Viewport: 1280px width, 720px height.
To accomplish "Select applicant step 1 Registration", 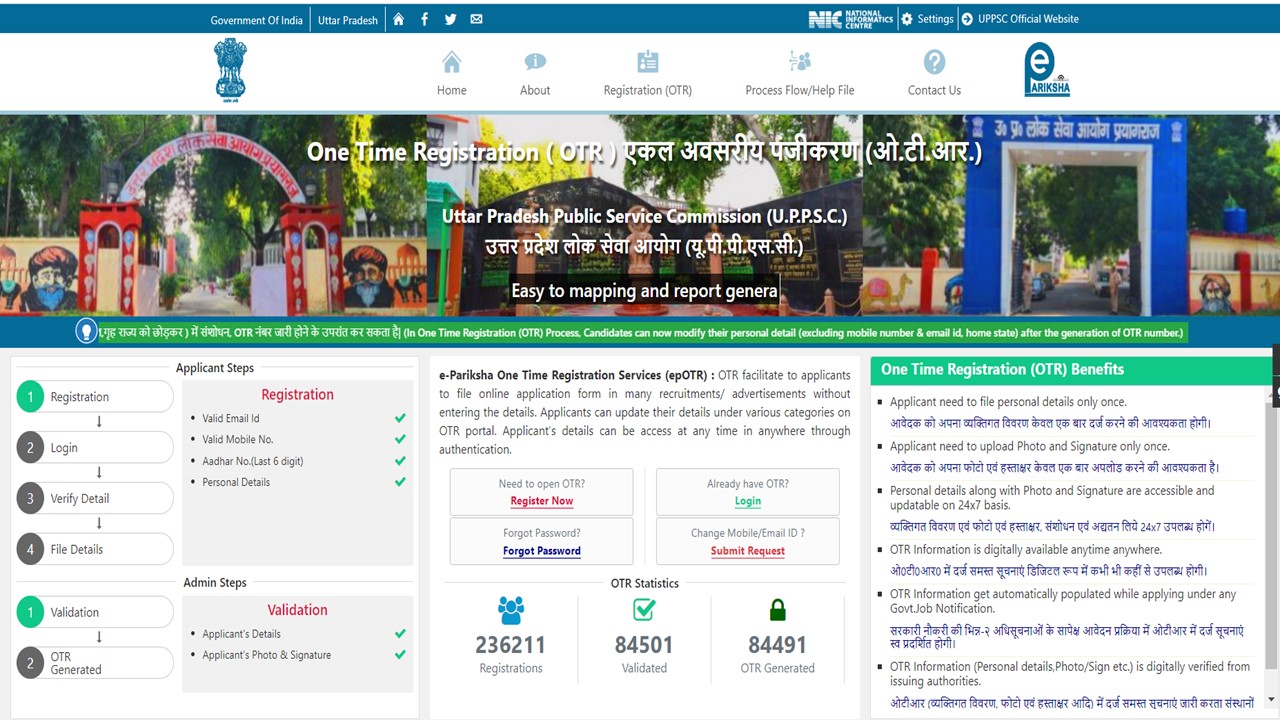I will click(95, 397).
